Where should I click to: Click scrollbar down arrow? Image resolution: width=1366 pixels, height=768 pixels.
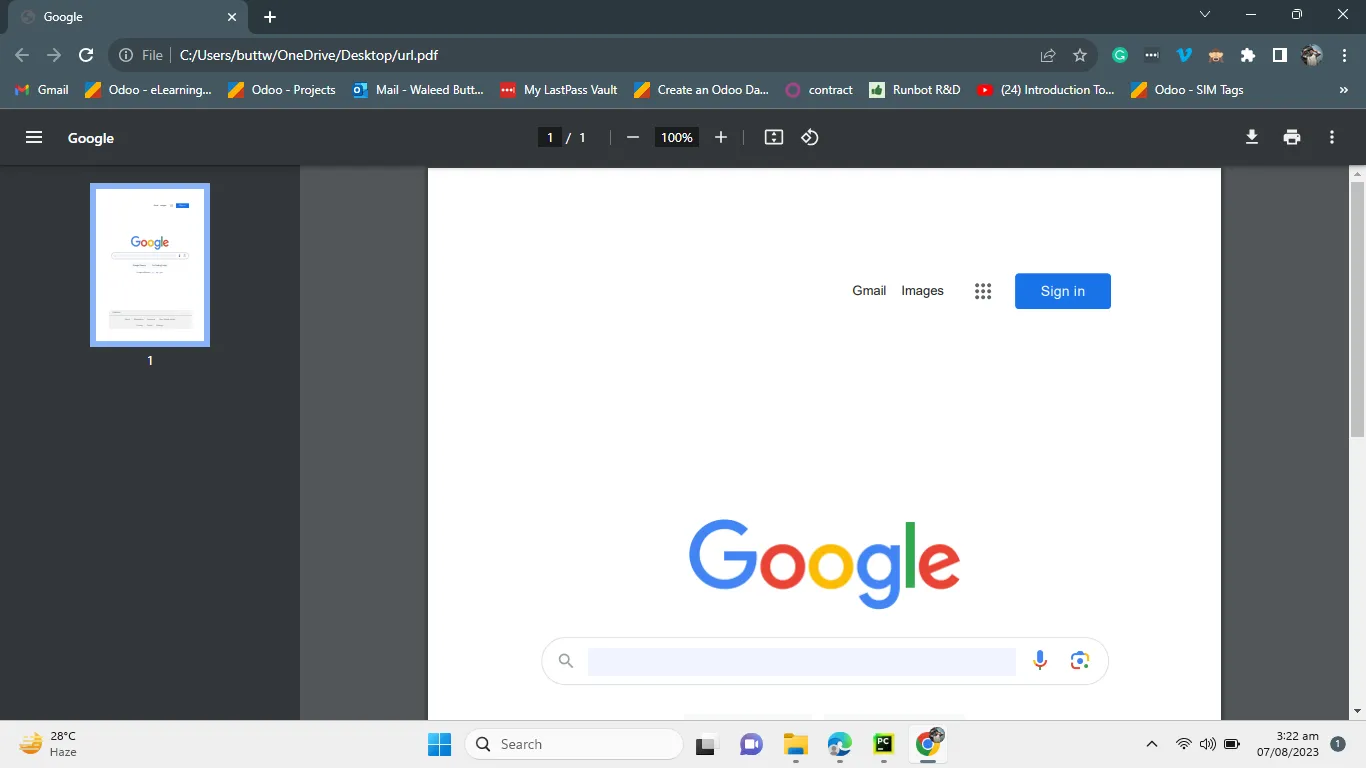click(x=1357, y=711)
